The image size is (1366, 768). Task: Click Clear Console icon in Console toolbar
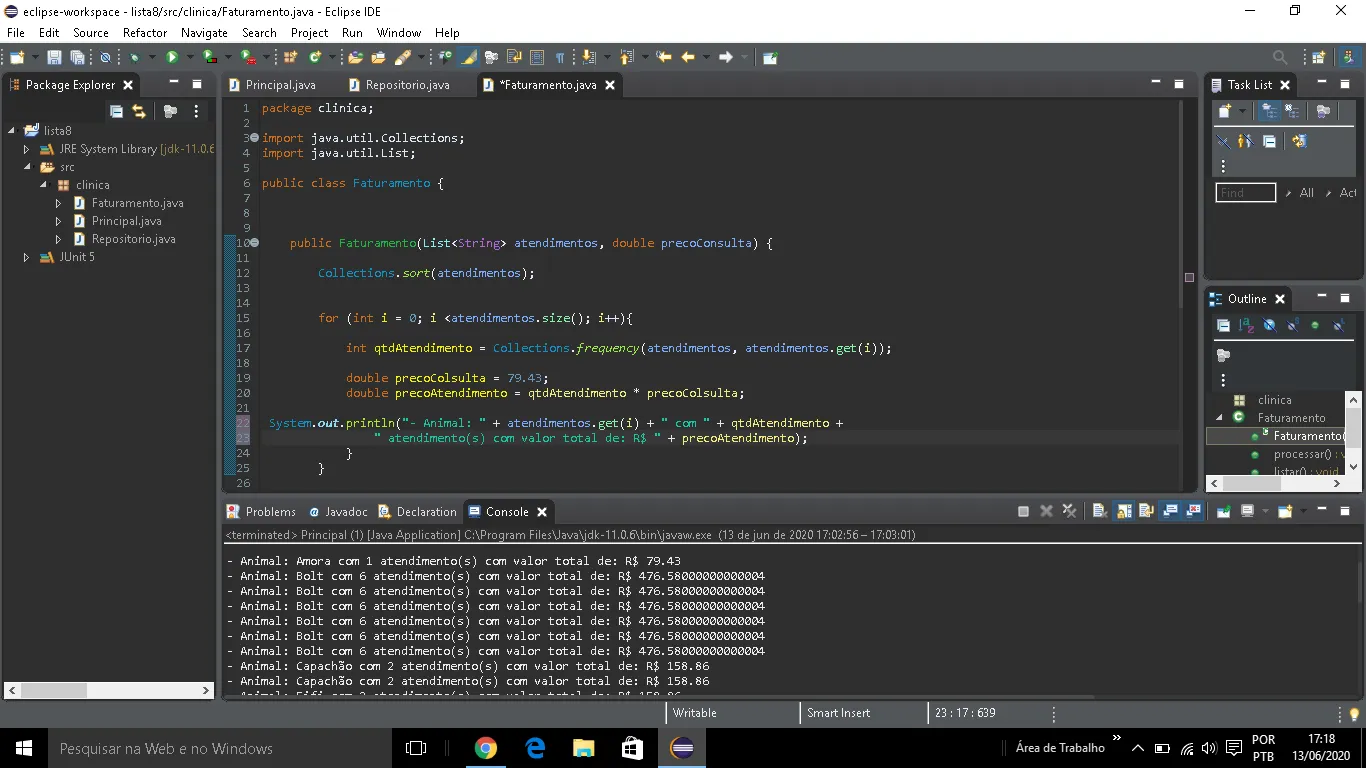point(1099,511)
